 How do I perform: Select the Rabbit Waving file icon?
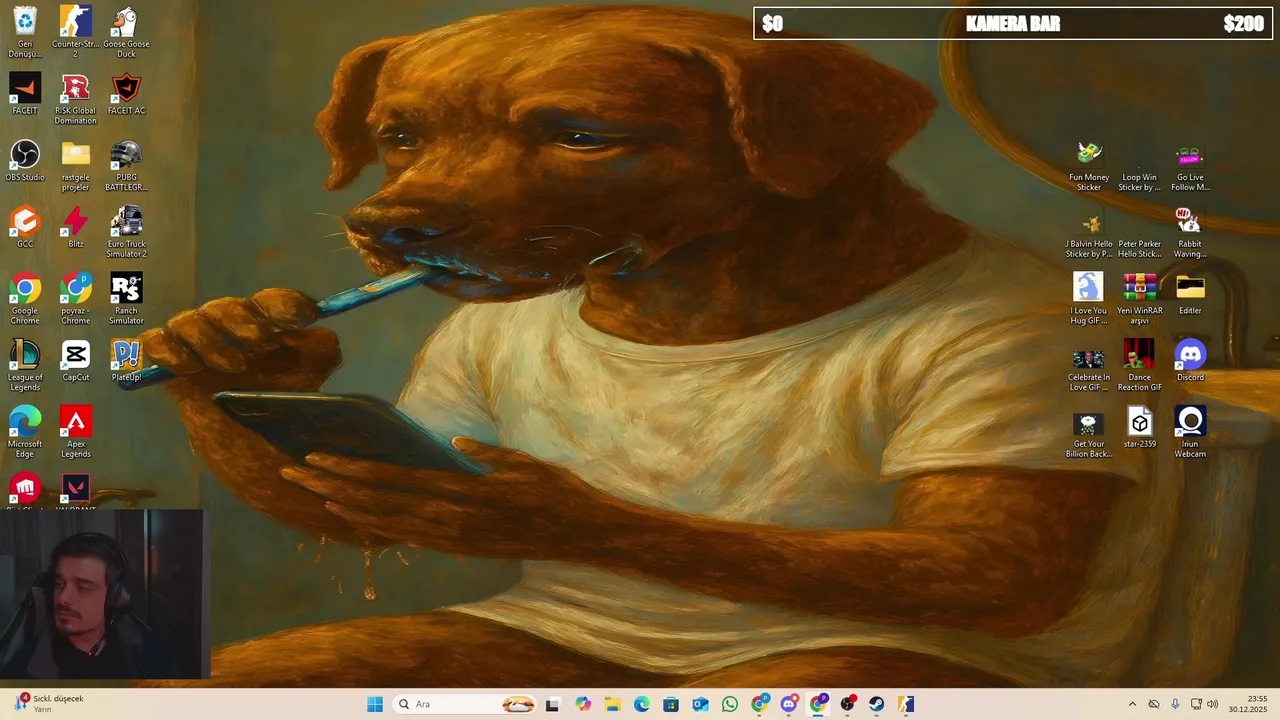tap(1190, 232)
